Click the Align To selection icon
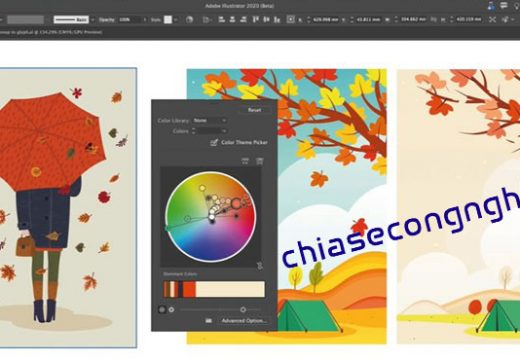Screen dimensions: 520x360 coord(207,20)
